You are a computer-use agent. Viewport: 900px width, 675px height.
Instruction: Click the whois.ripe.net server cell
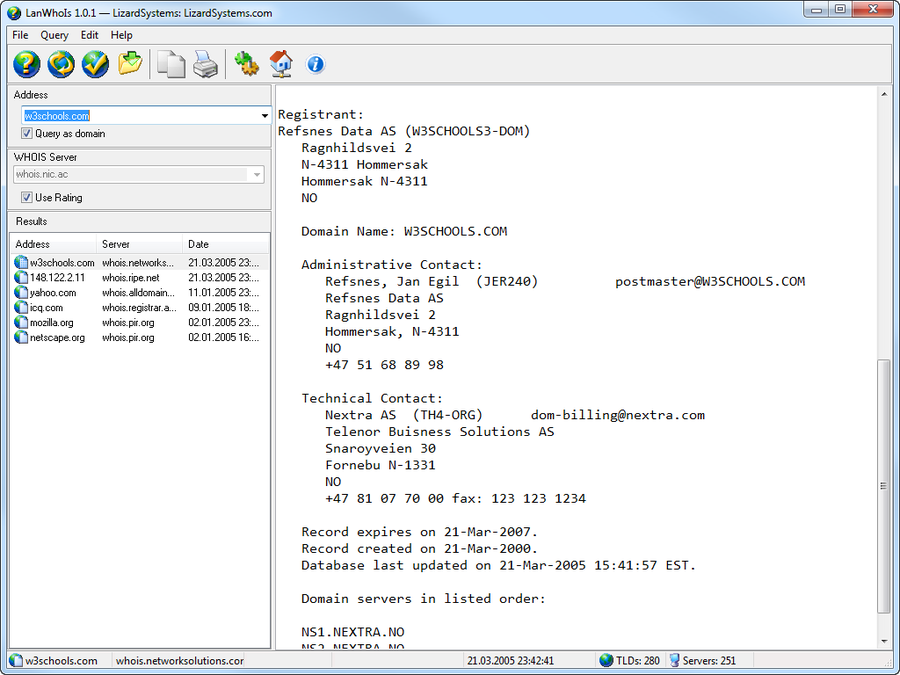pos(131,278)
